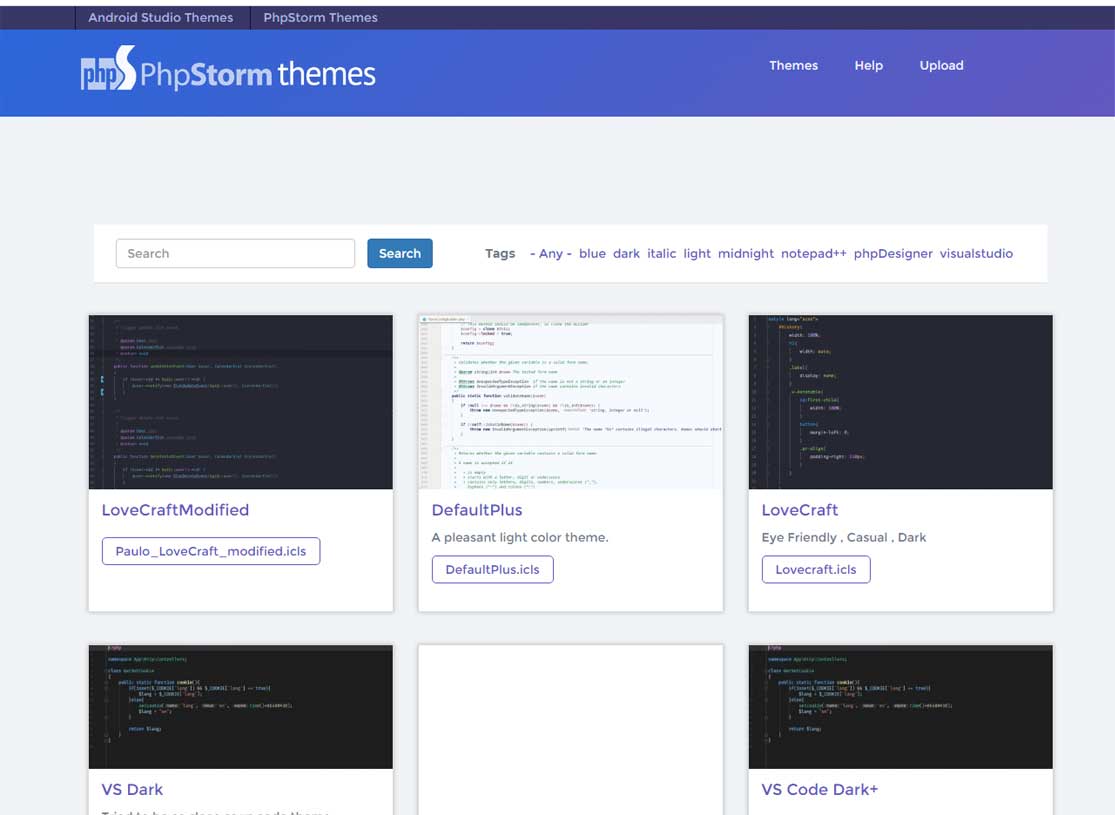Open the Upload page link
The image size is (1115, 815).
[x=941, y=65]
